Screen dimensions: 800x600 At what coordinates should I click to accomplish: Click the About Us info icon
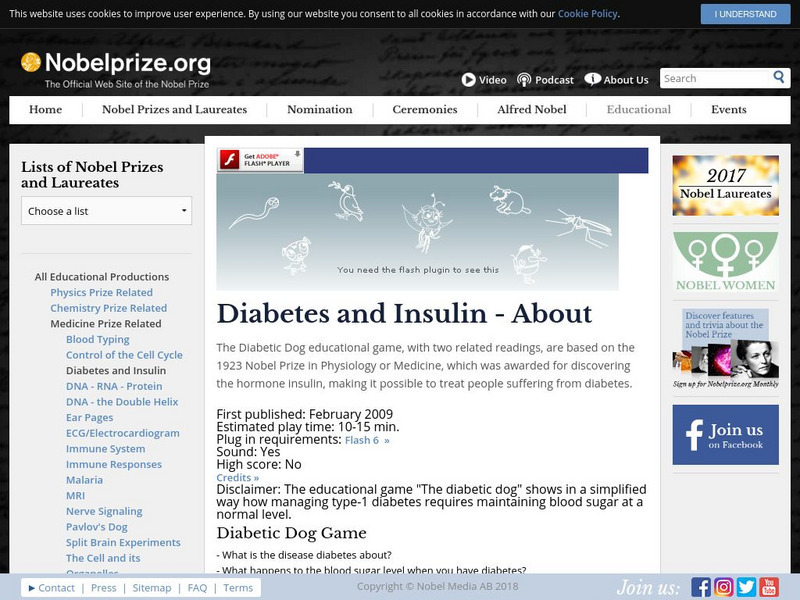click(x=592, y=79)
